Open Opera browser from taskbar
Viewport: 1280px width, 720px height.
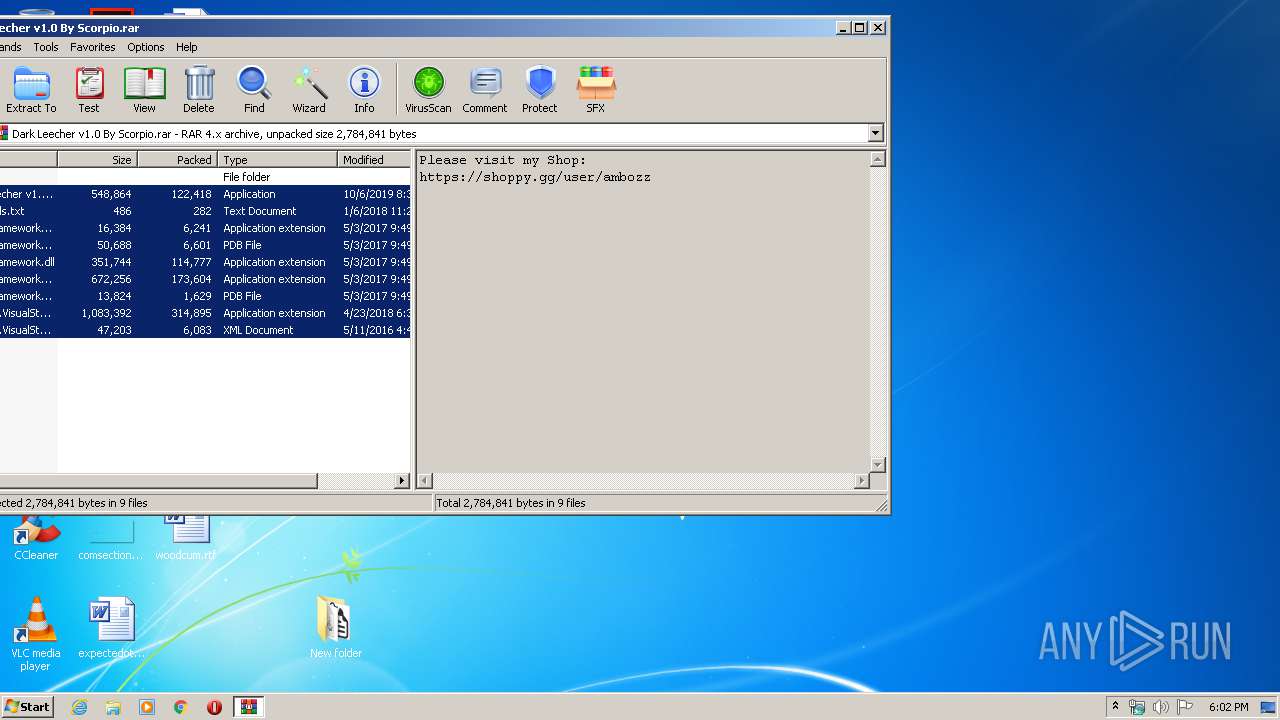pos(214,707)
